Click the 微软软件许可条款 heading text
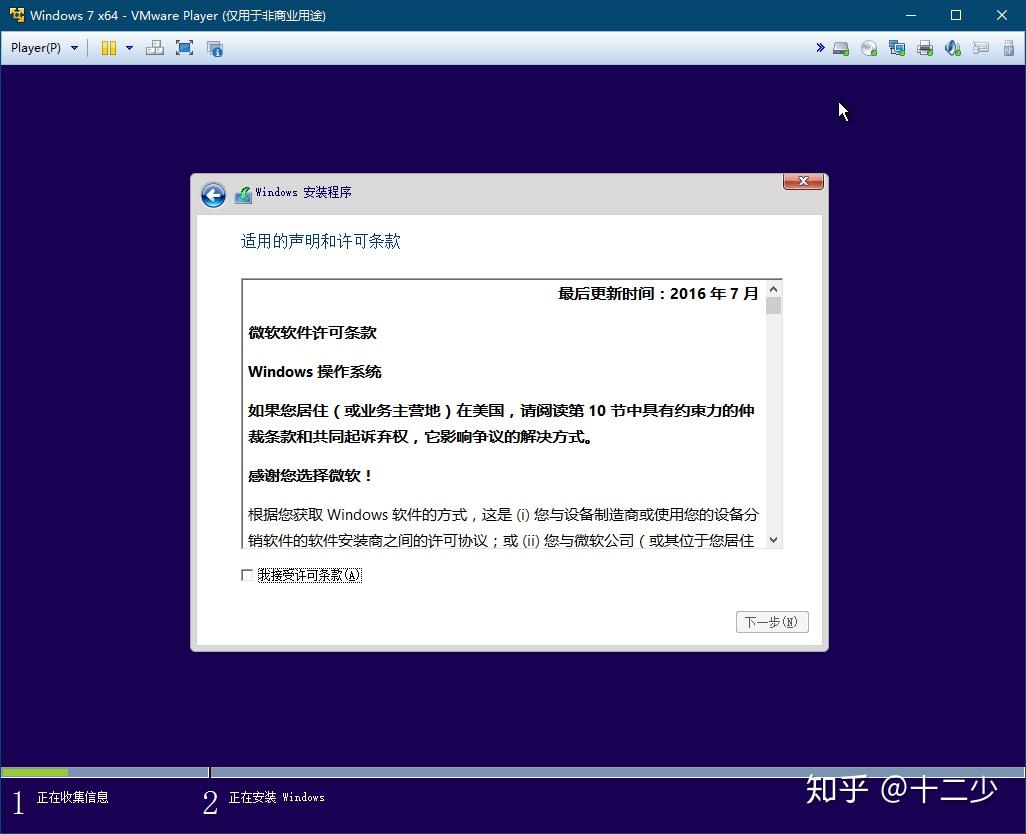Screen dimensions: 1026x834 [x=312, y=332]
